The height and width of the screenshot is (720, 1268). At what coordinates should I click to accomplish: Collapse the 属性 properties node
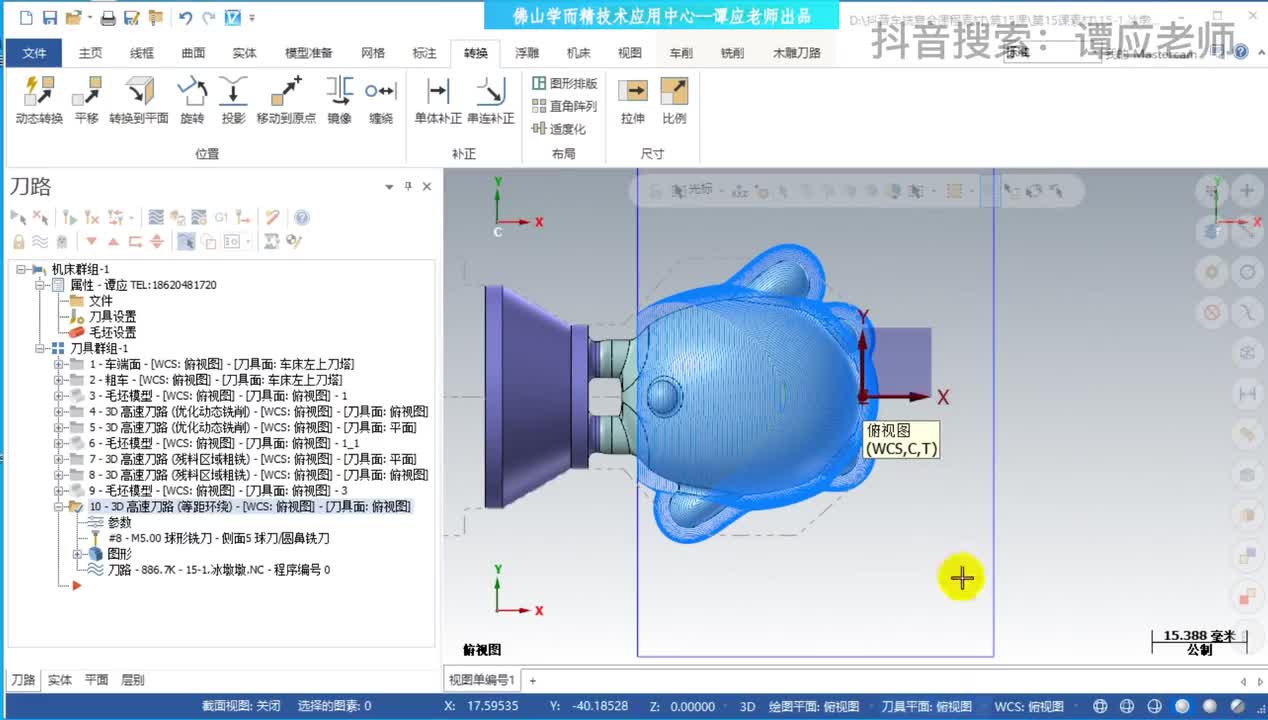[x=40, y=285]
